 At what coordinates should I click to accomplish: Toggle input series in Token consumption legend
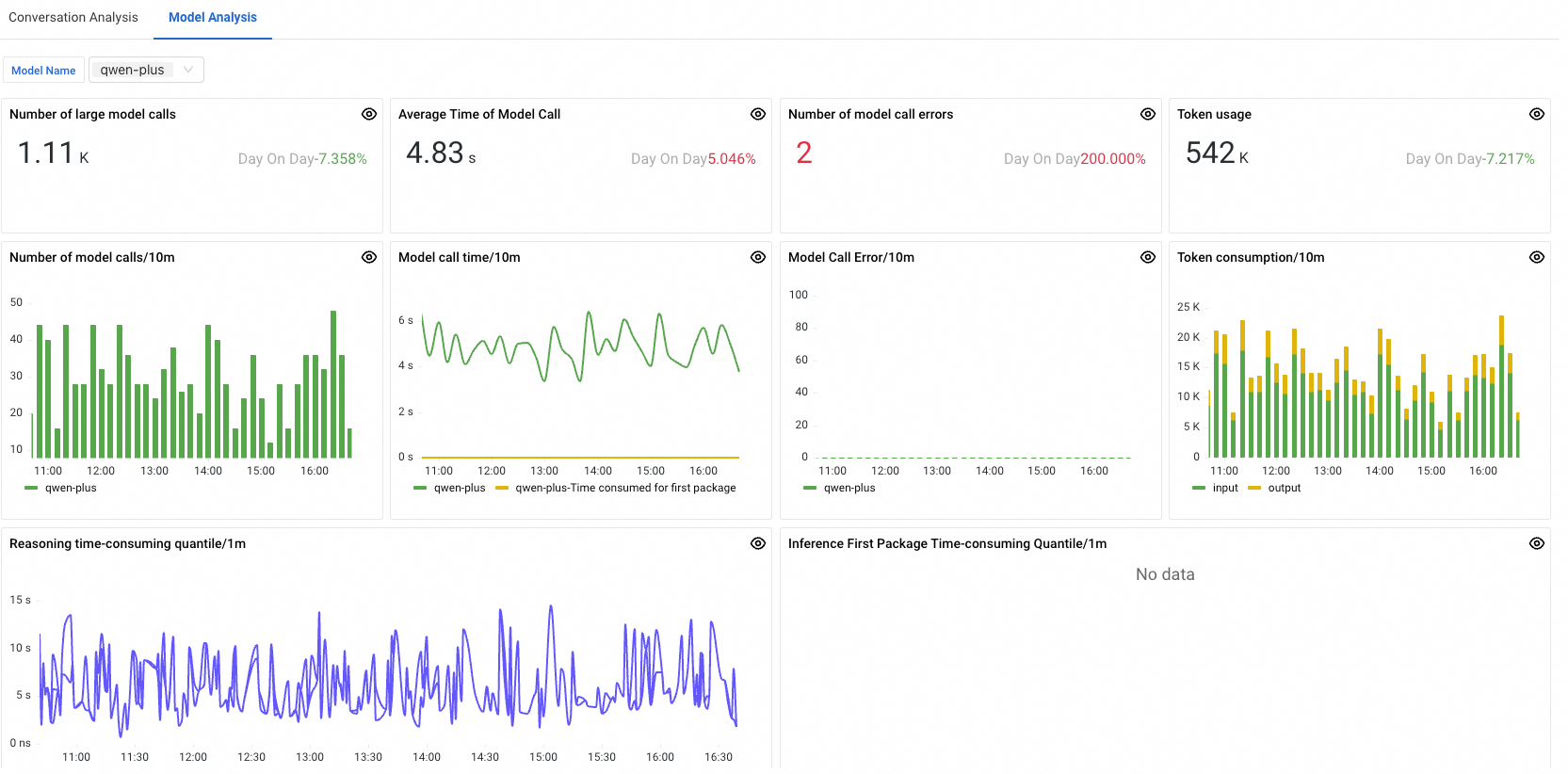[x=1224, y=488]
